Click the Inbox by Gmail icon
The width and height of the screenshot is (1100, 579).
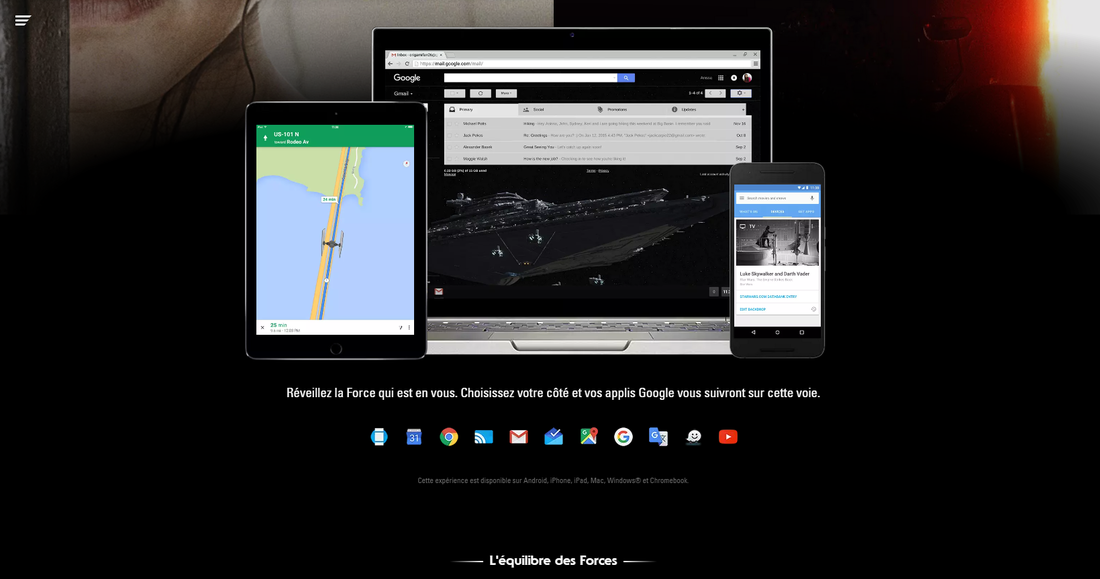click(554, 437)
